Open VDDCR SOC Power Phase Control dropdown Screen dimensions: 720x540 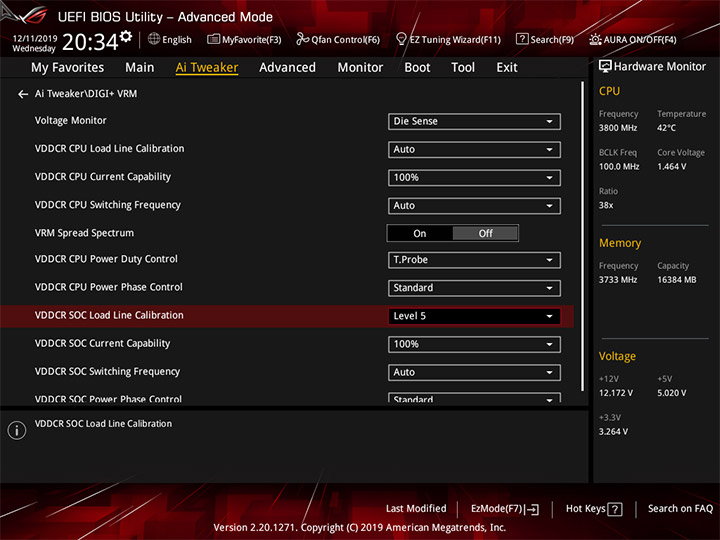[x=474, y=398]
